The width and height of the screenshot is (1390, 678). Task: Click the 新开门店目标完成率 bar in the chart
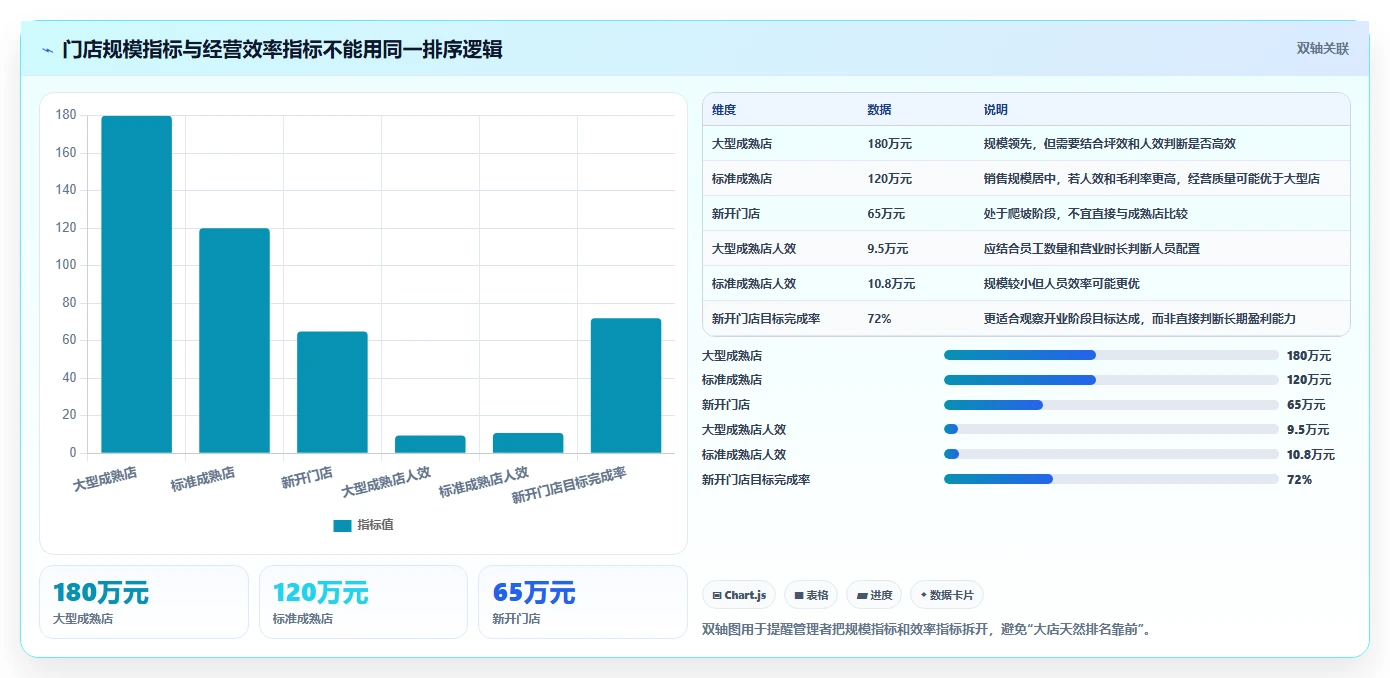tap(626, 385)
